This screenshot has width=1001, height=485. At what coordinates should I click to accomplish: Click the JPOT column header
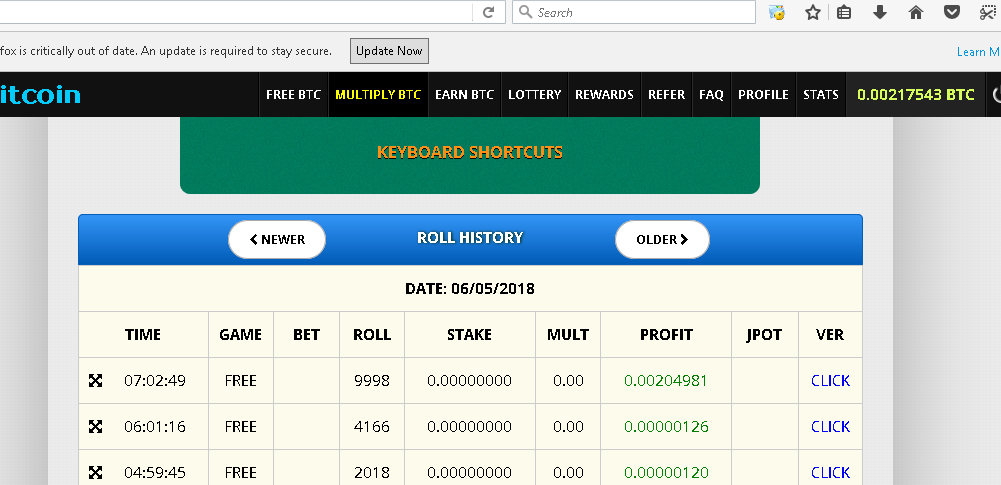(x=764, y=335)
